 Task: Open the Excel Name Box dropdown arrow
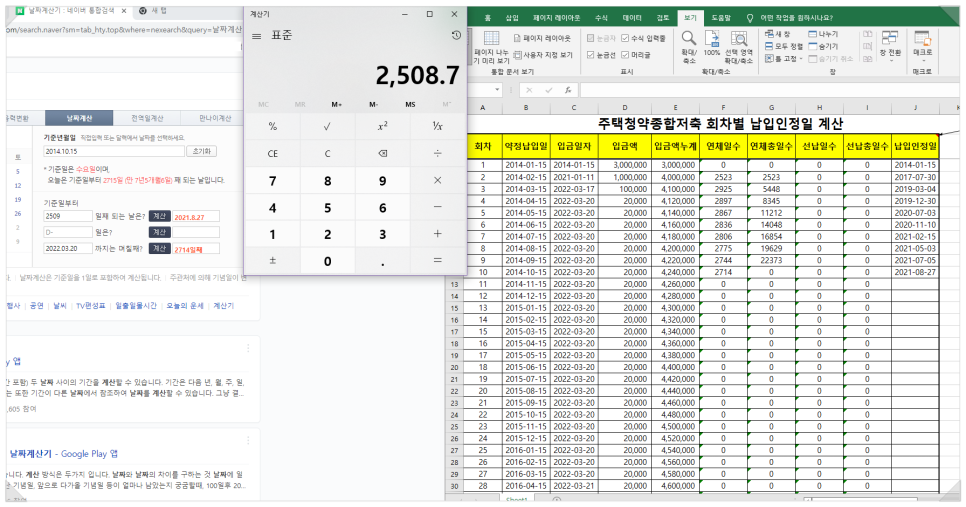pyautogui.click(x=498, y=90)
